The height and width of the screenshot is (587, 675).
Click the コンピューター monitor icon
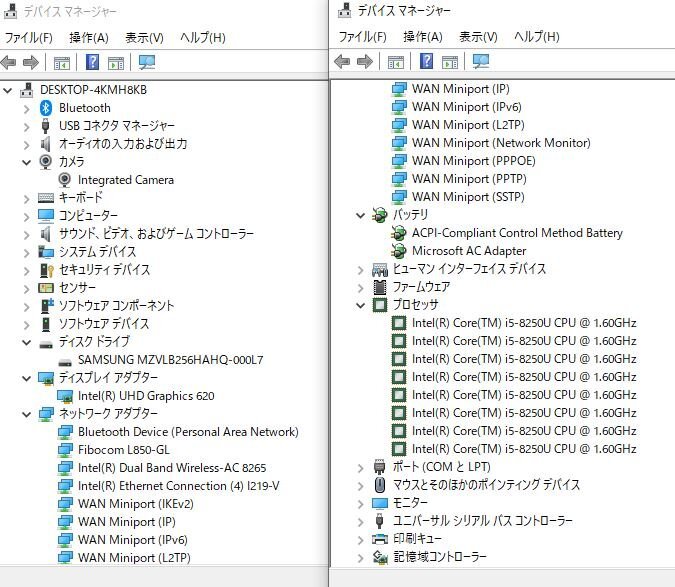tap(46, 216)
